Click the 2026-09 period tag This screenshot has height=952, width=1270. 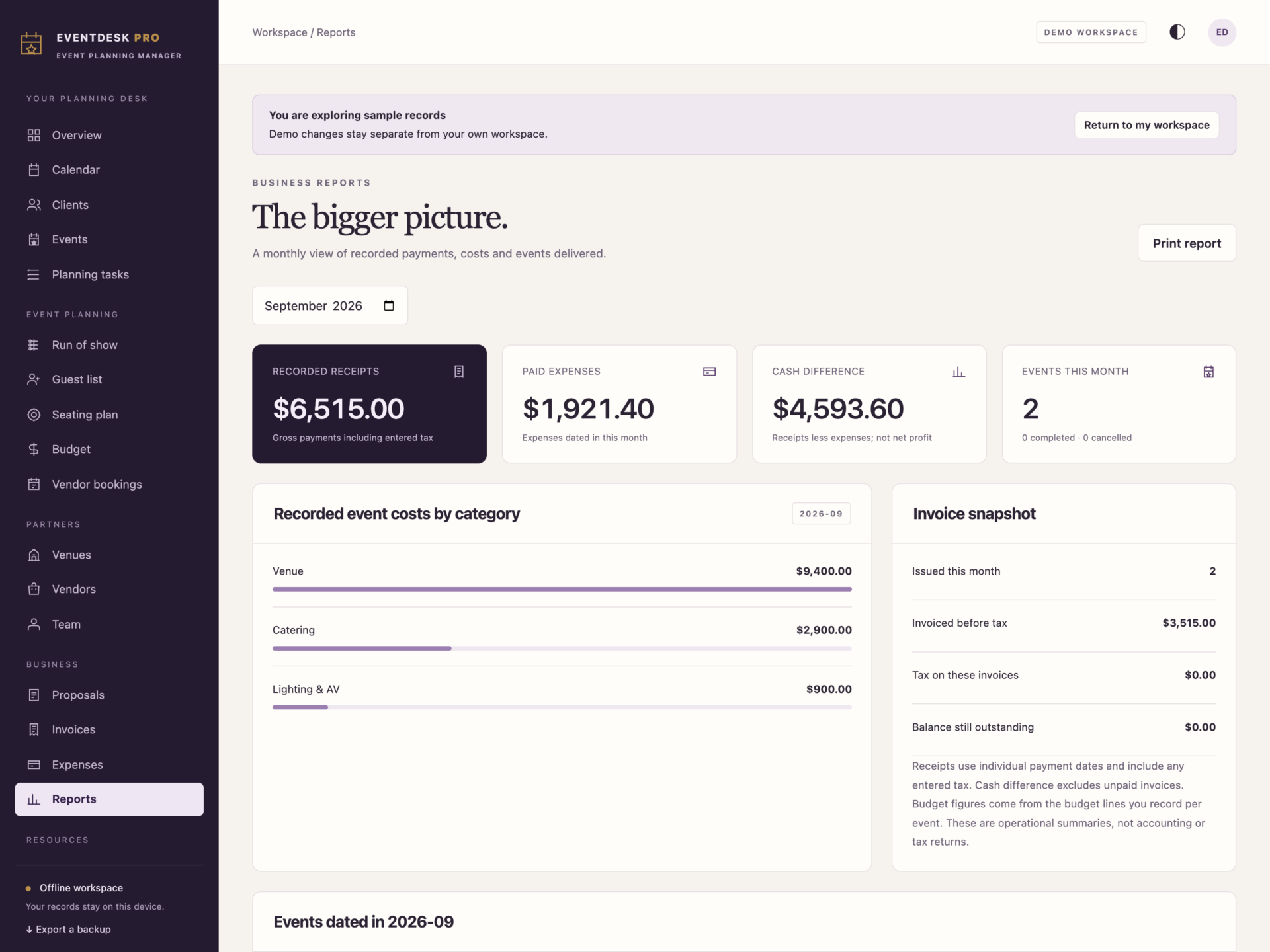tap(821, 514)
